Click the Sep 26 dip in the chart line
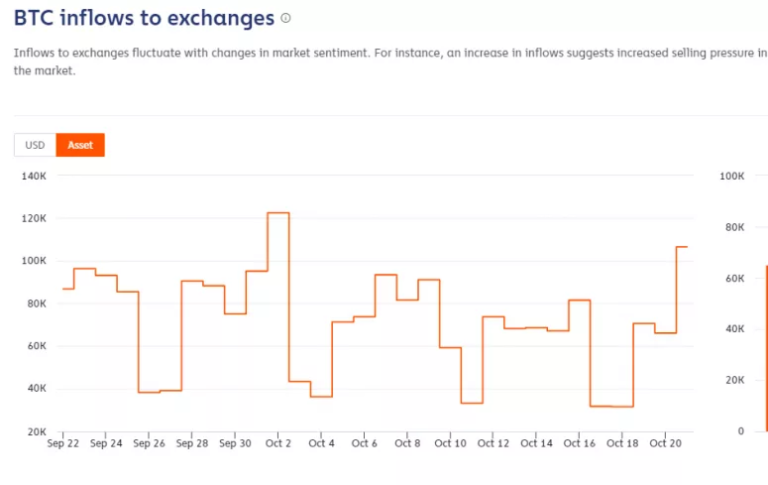Image resolution: width=768 pixels, height=485 pixels. (149, 392)
